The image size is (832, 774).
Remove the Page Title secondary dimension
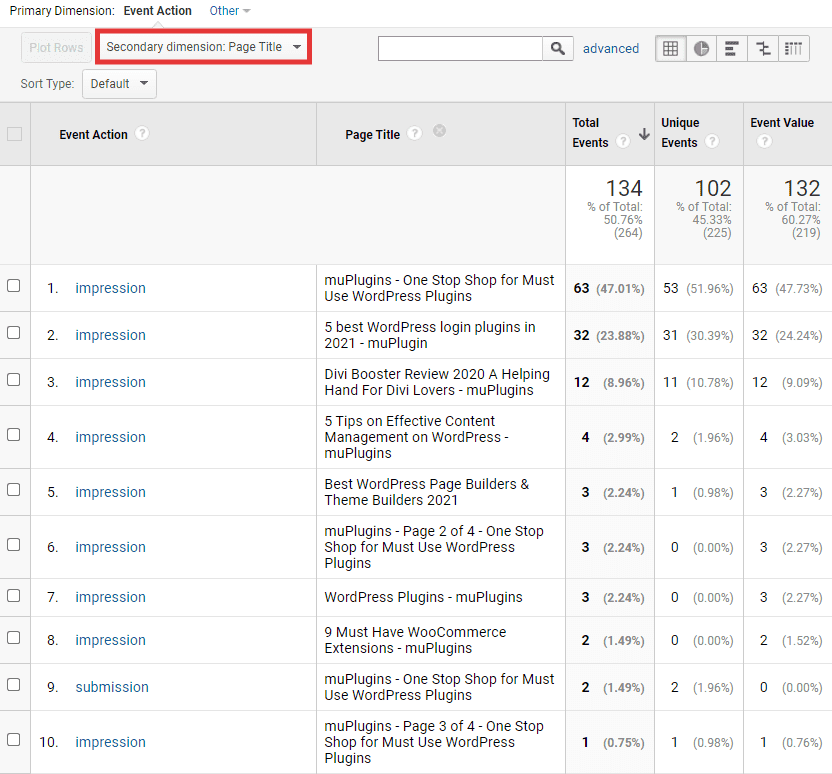point(439,131)
